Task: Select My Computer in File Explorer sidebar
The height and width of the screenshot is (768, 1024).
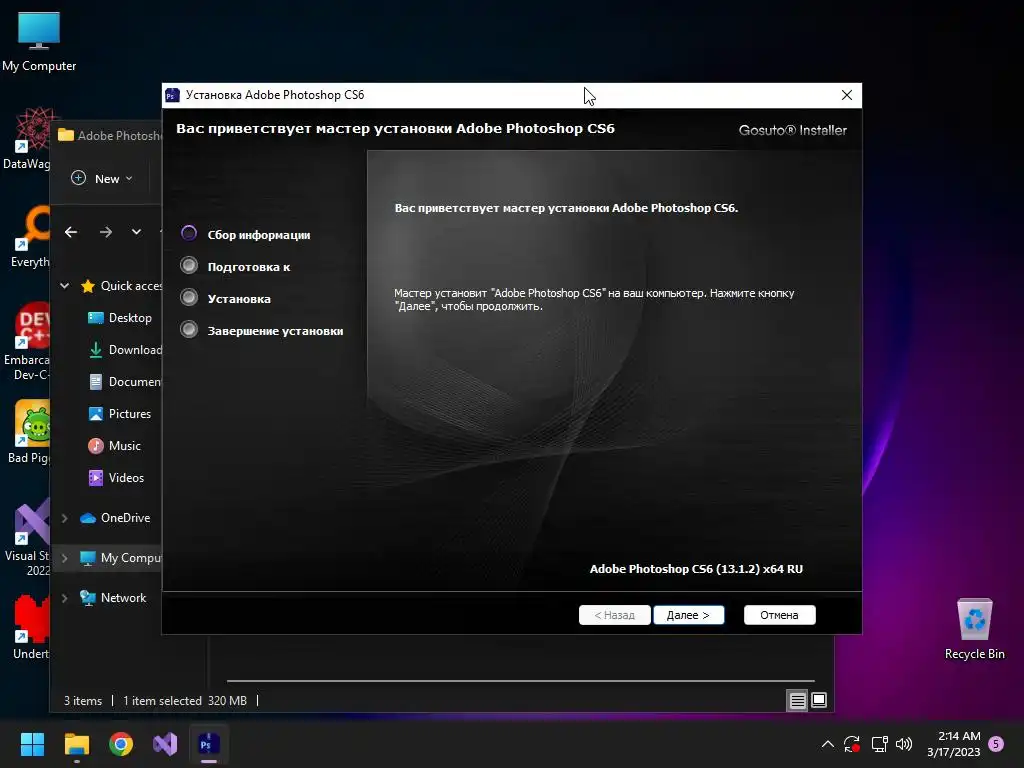Action: point(120,558)
